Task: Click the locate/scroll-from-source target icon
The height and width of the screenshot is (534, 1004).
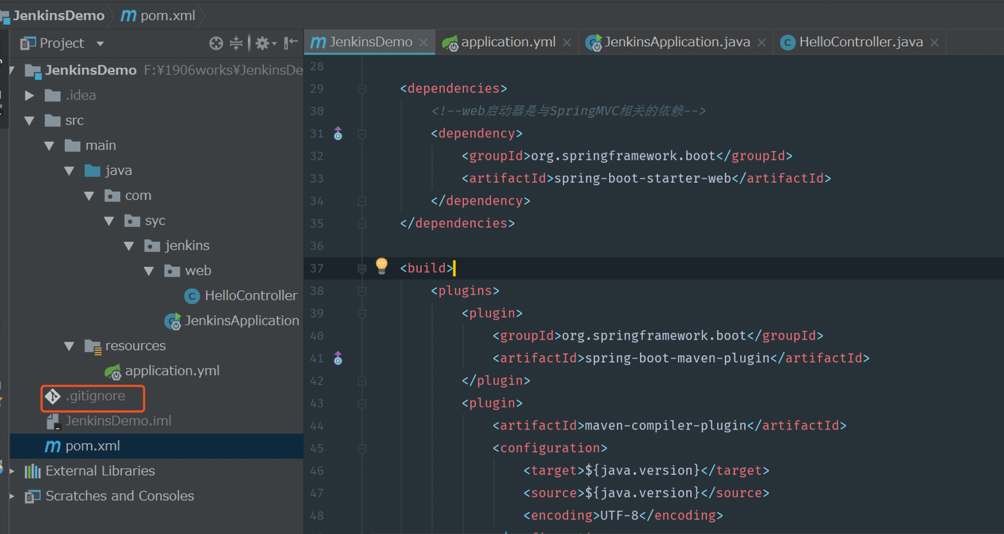Action: pos(216,43)
